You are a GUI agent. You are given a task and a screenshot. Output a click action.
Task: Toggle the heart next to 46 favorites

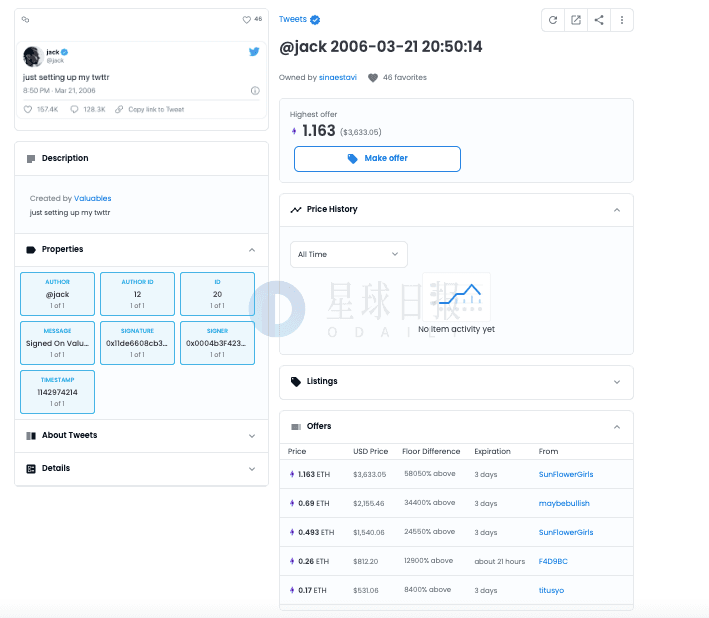(373, 78)
